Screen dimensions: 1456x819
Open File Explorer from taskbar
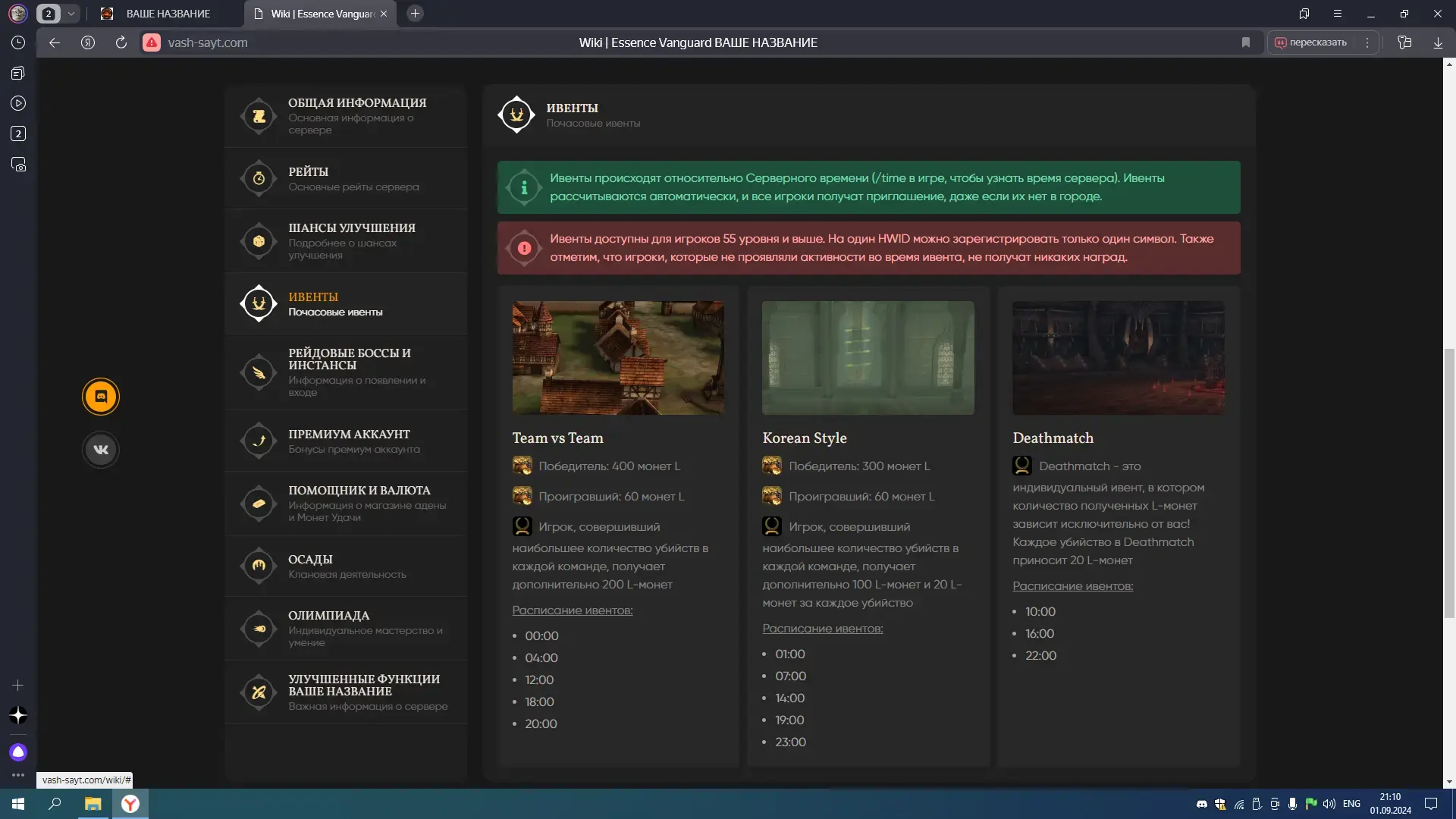pyautogui.click(x=93, y=804)
